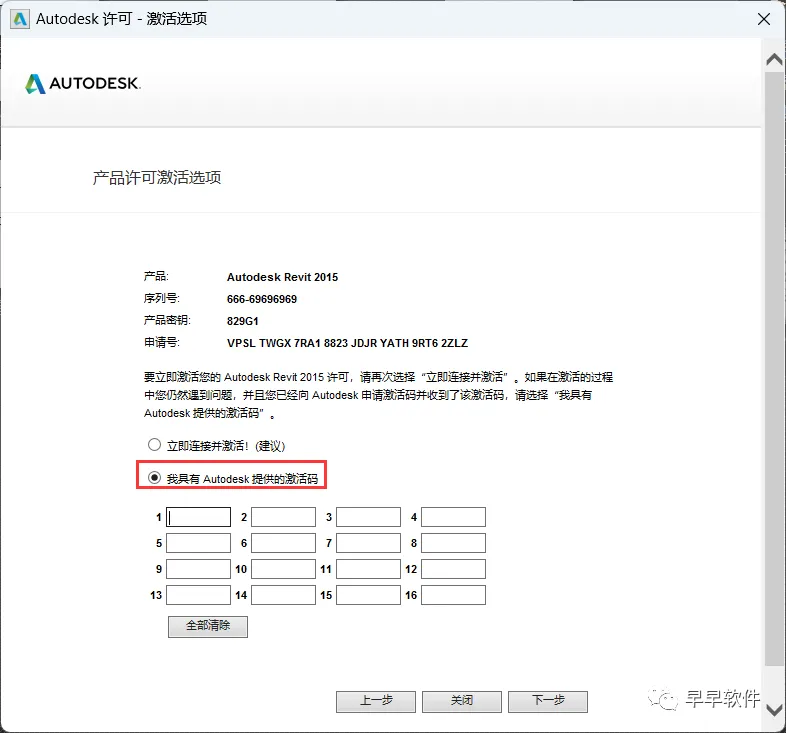This screenshot has width=786, height=733.
Task: Click the vertical scrollbar thumb
Action: click(x=774, y=369)
